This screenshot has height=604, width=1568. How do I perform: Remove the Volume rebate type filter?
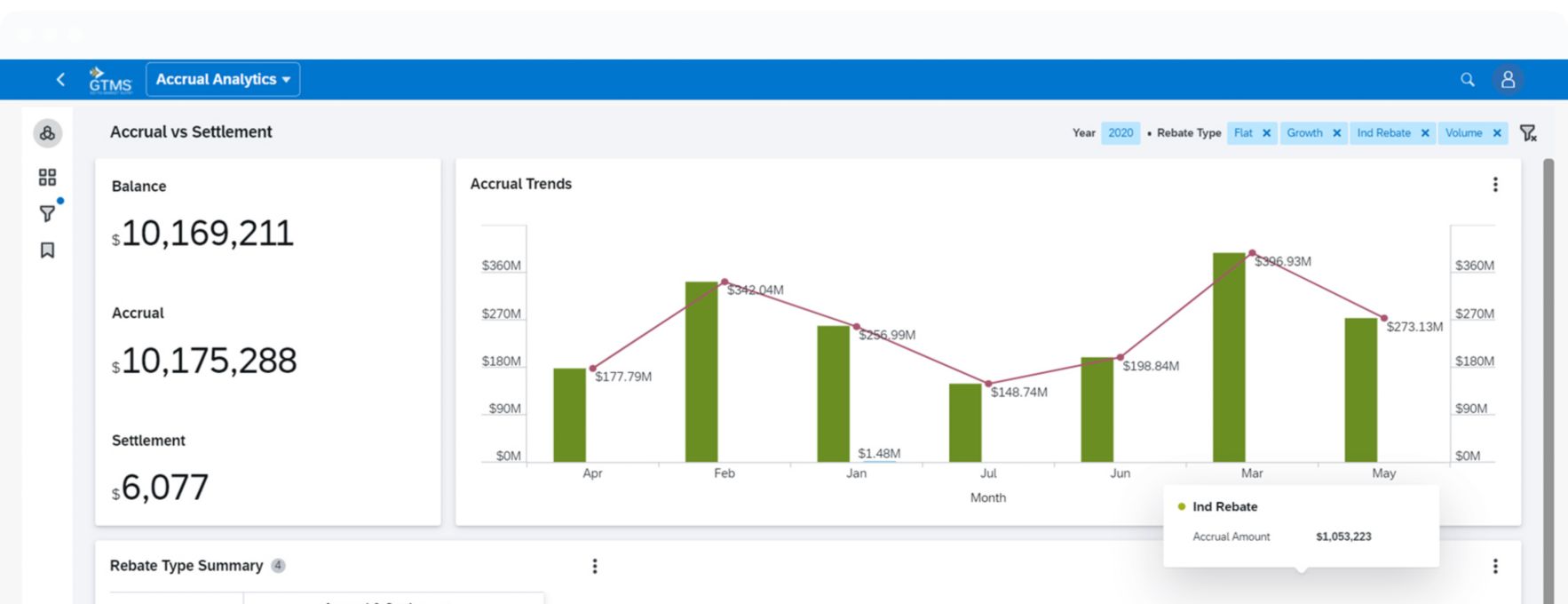click(1497, 133)
